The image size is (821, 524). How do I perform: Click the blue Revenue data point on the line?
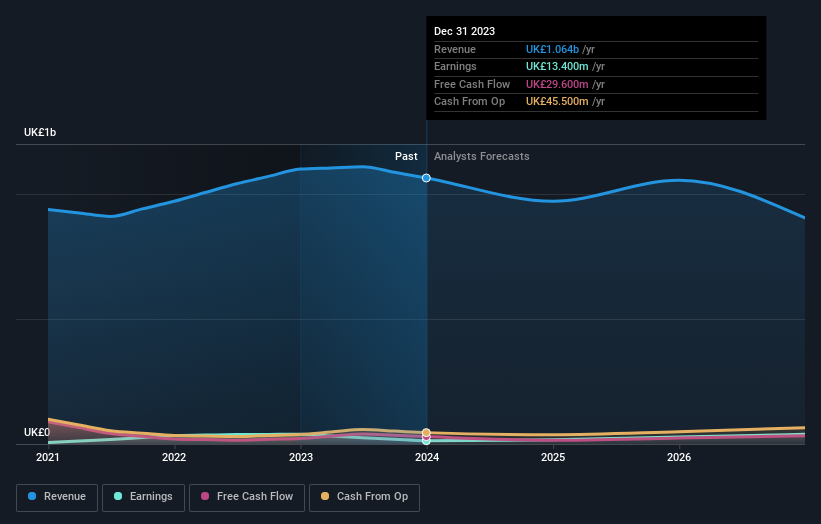(x=426, y=178)
